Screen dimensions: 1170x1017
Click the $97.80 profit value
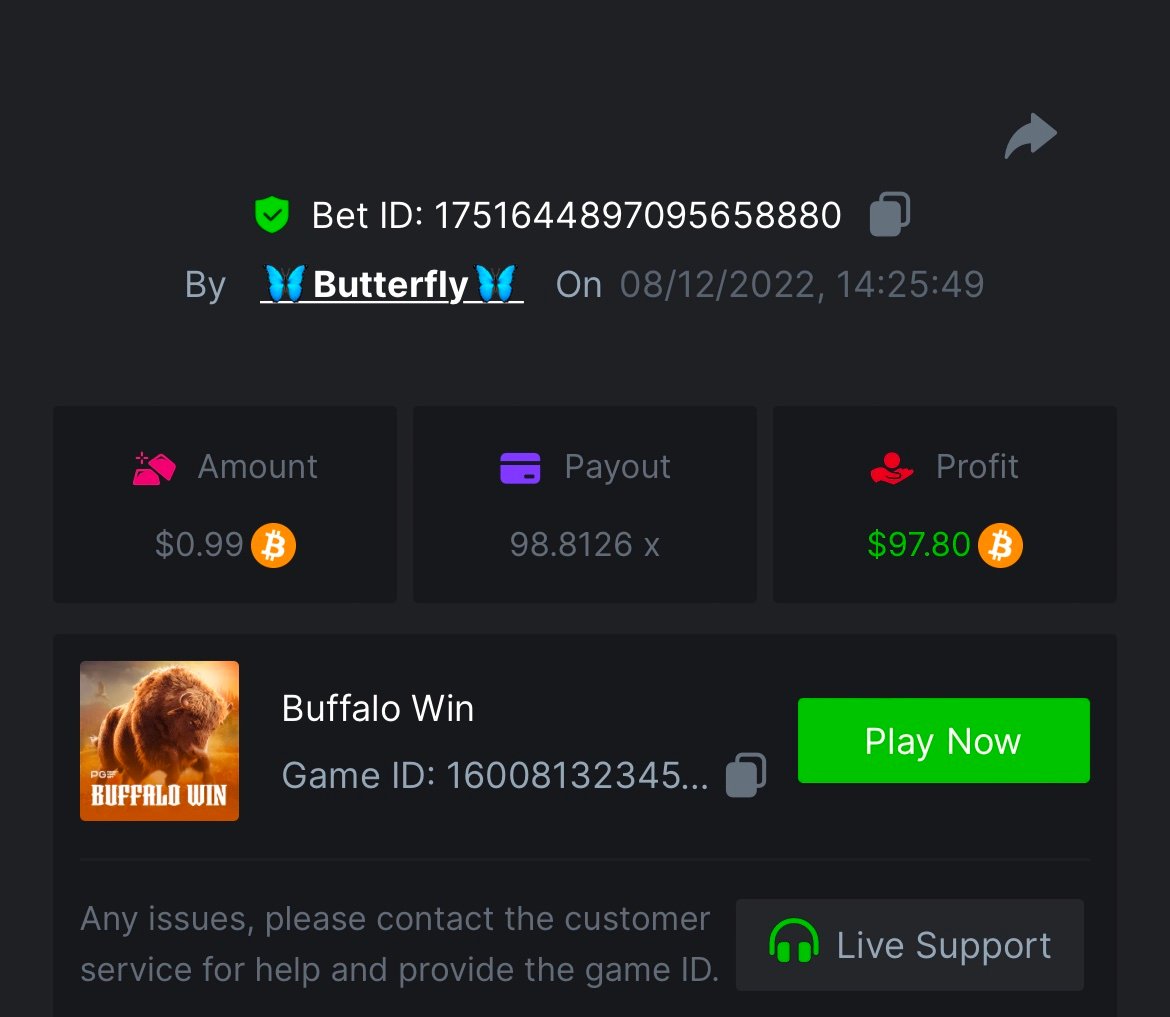click(919, 544)
